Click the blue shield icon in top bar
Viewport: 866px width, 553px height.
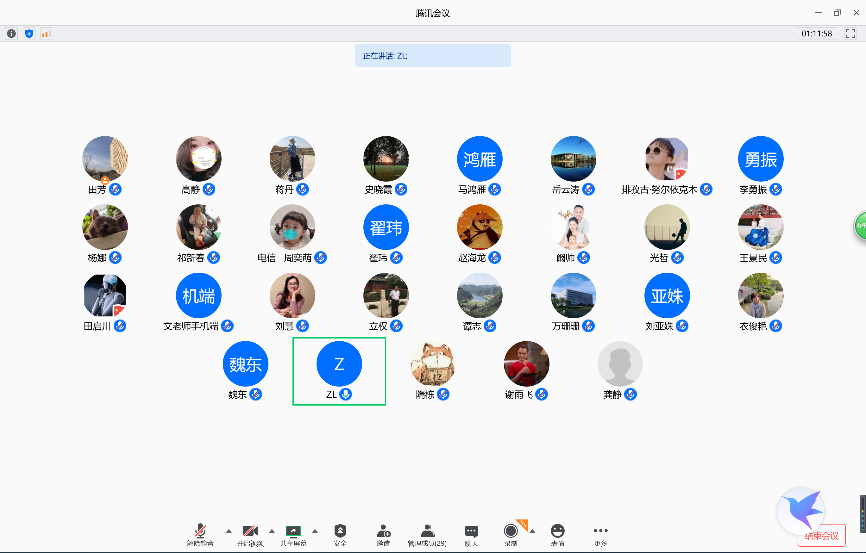pos(29,33)
